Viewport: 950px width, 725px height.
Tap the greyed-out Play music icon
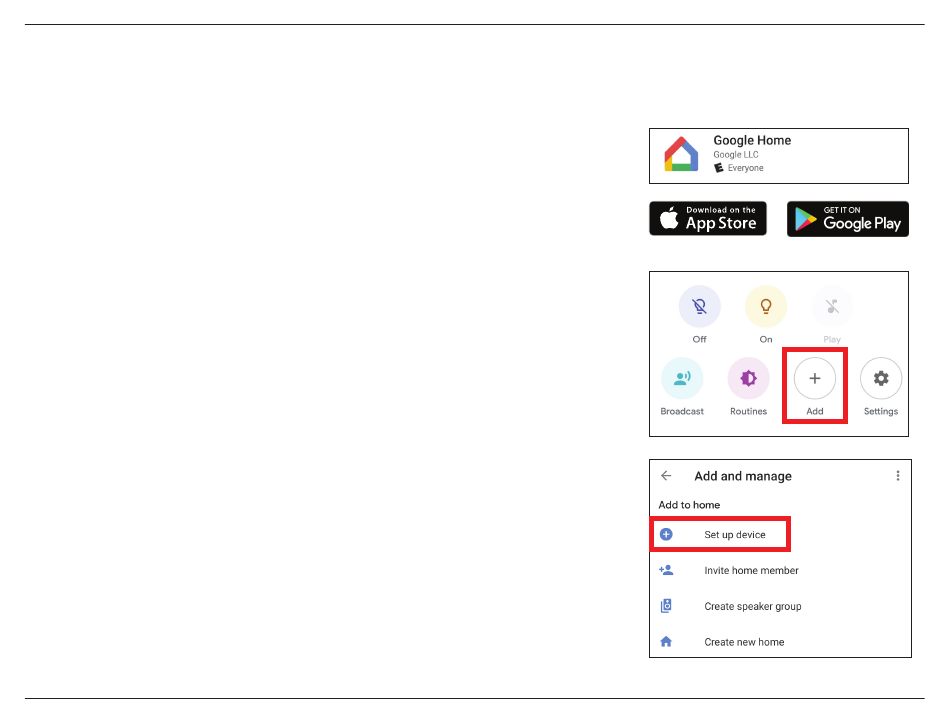coord(832,306)
